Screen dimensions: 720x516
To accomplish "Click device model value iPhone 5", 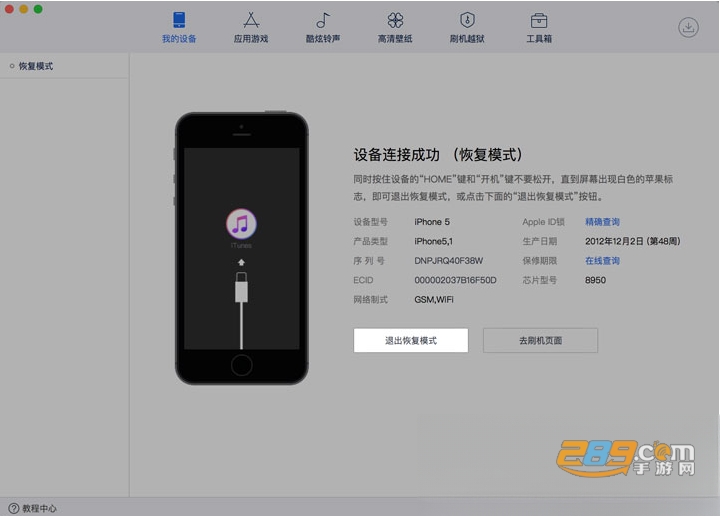I will [x=432, y=222].
